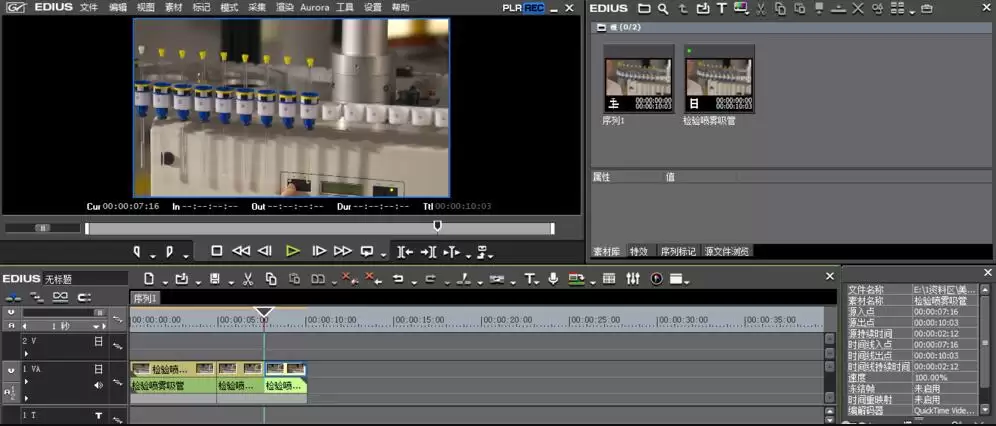Toggle the PLR/REC mode switch
Image resolution: width=996 pixels, height=426 pixels.
coord(523,8)
